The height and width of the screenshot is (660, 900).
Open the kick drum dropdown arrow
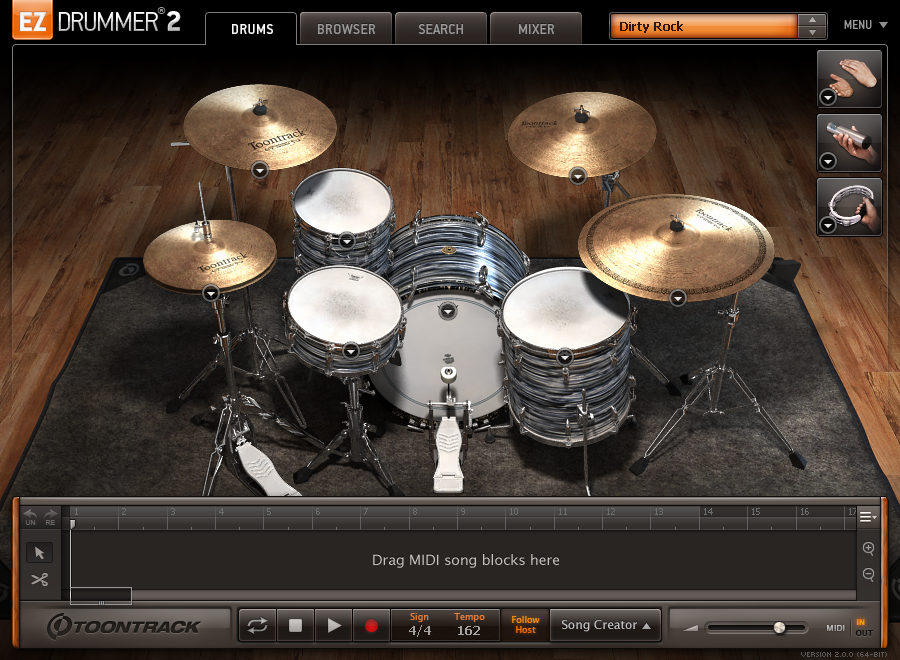tap(448, 311)
